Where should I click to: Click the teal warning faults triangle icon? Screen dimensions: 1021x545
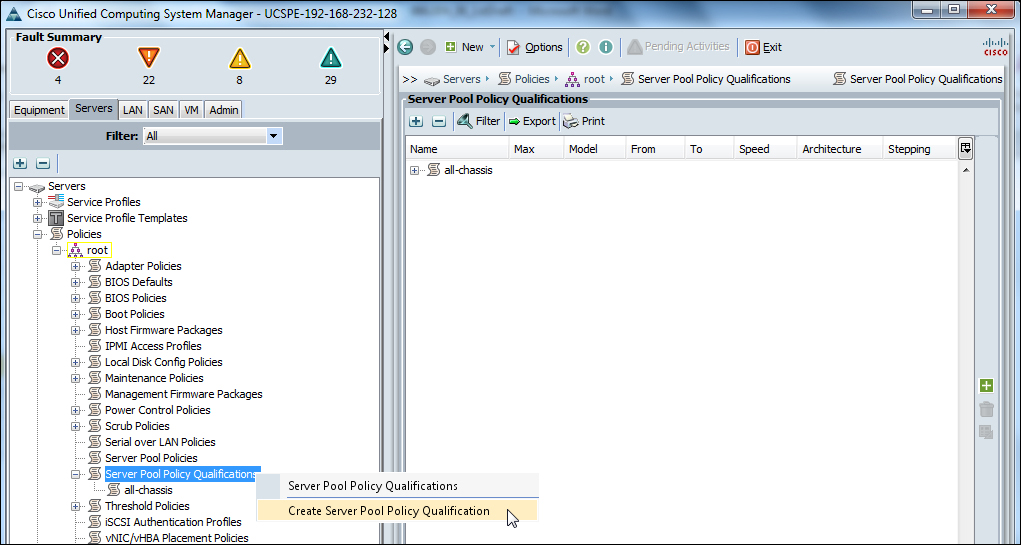pos(331,59)
